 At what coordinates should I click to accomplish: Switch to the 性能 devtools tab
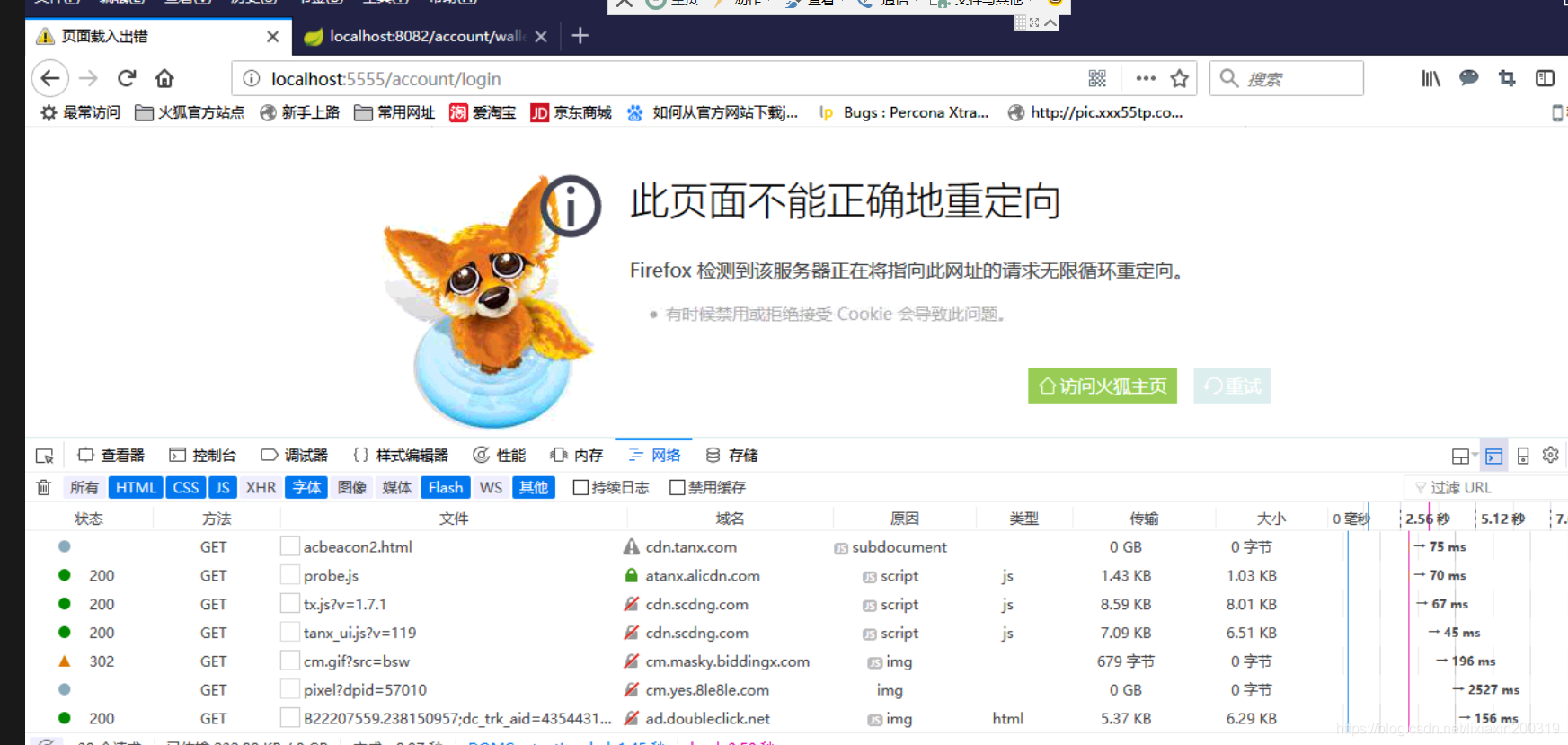click(x=500, y=456)
